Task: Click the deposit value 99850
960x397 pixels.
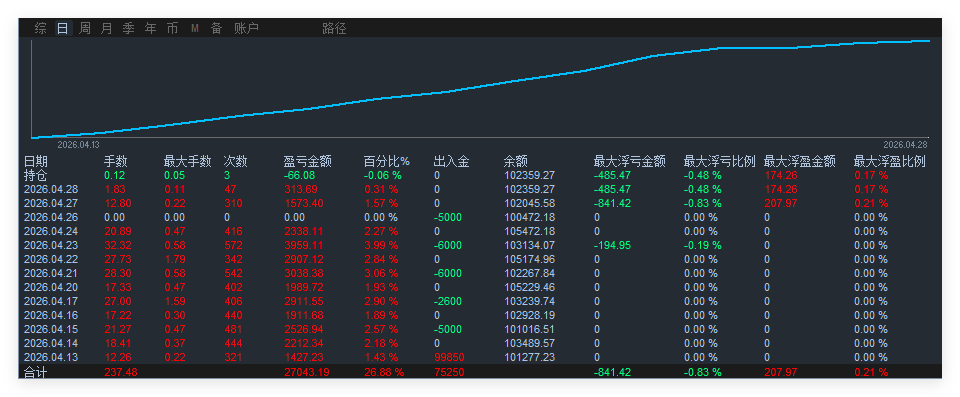Action: click(x=448, y=357)
